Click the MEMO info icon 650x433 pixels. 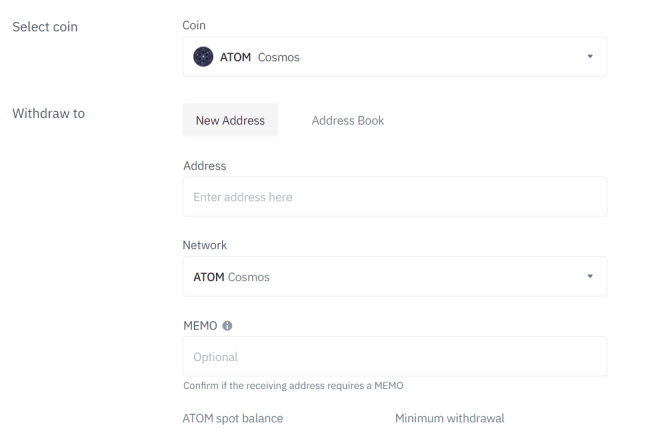[227, 325]
